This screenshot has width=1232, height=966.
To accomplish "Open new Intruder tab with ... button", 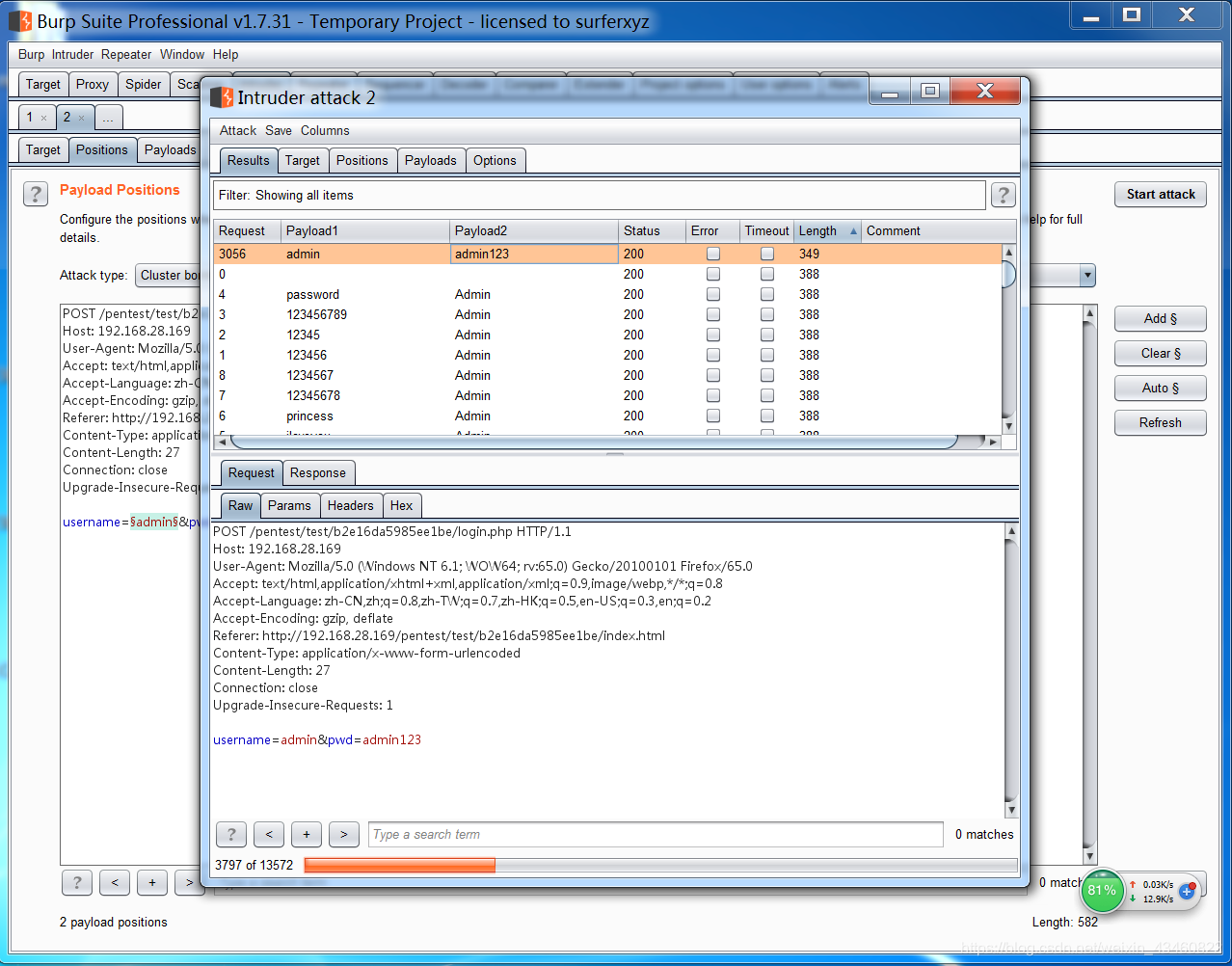I will [108, 118].
